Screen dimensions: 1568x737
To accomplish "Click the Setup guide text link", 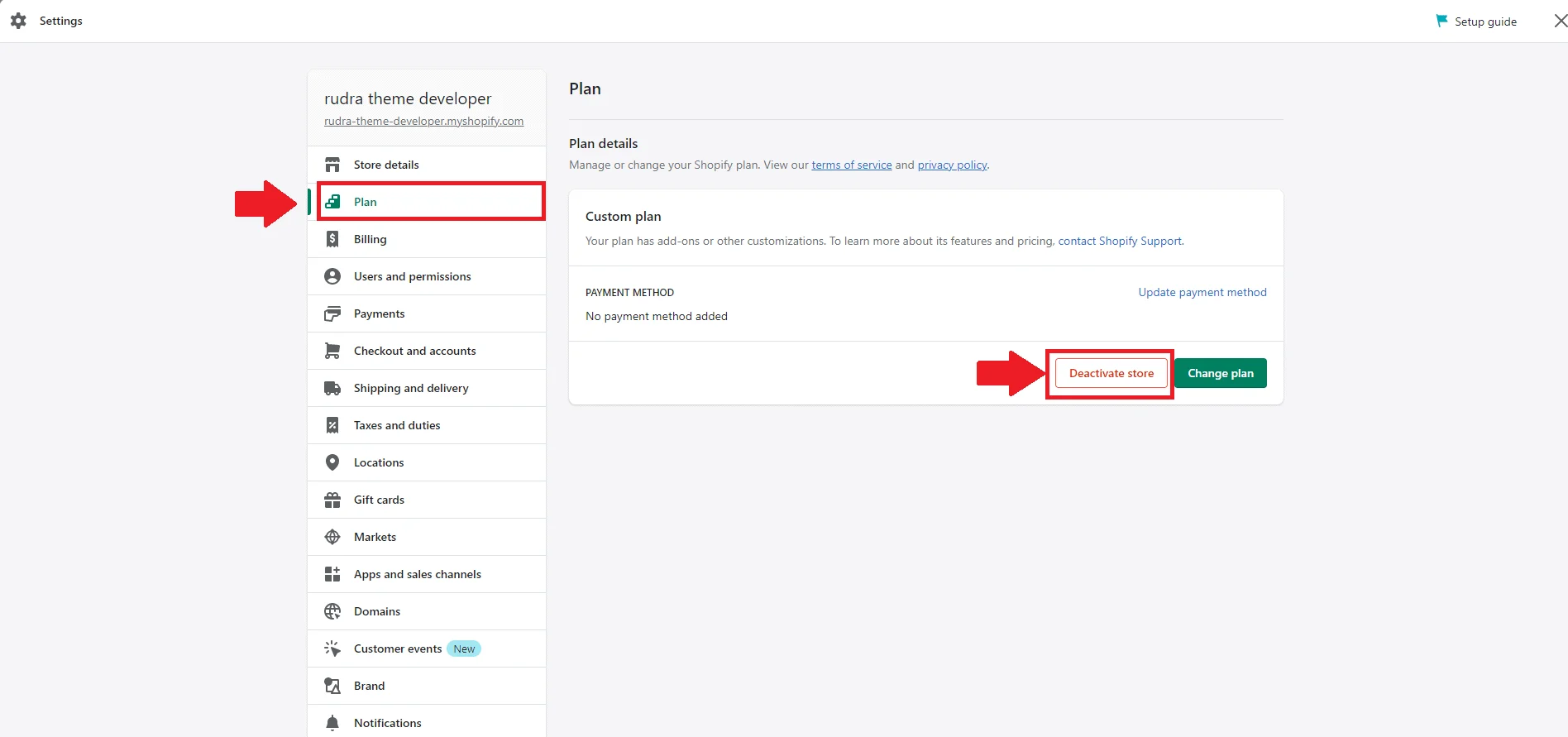I will point(1485,22).
